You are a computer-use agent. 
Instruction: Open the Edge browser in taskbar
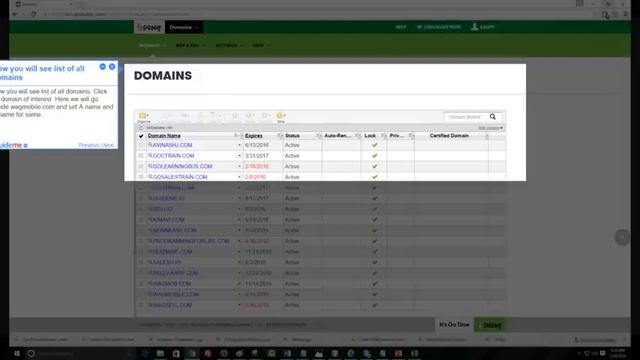click(x=144, y=353)
